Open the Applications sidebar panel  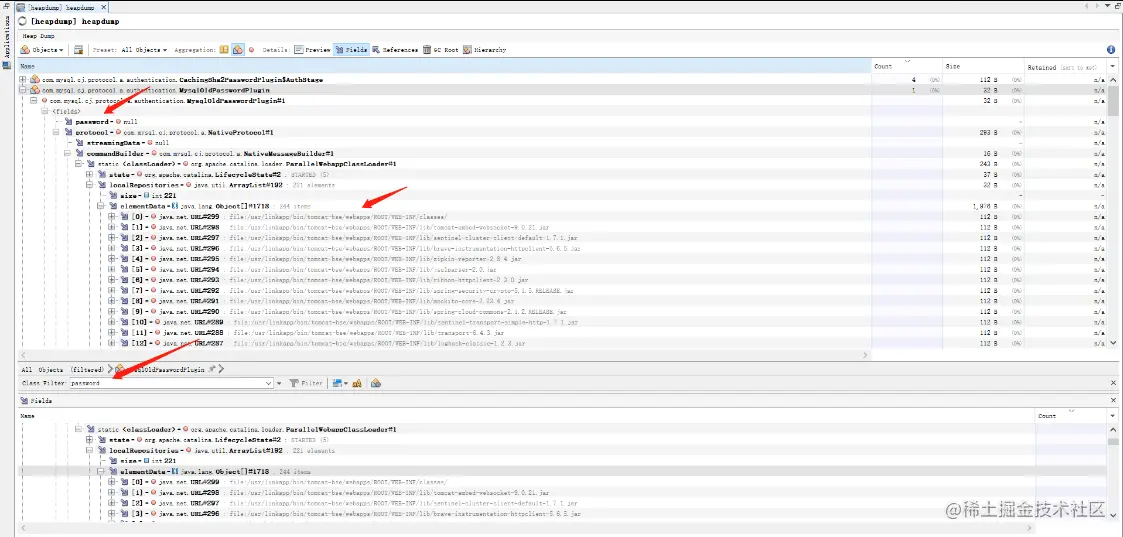pyautogui.click(x=6, y=36)
